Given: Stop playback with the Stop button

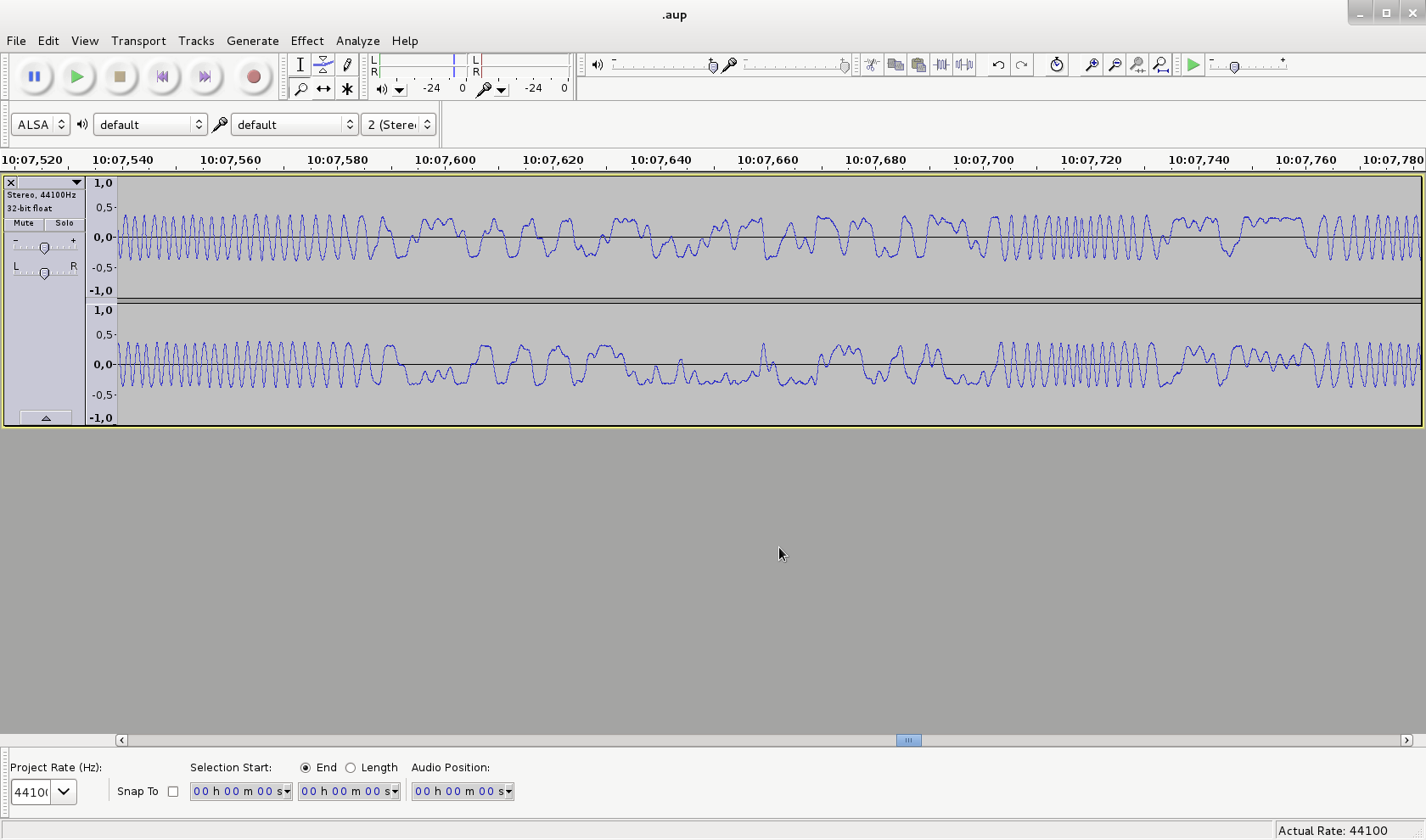Looking at the screenshot, I should coord(120,77).
